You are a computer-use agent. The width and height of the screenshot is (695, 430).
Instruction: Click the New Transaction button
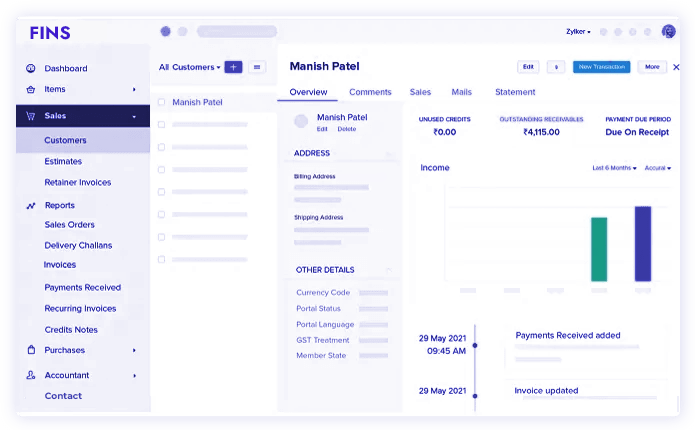point(601,67)
